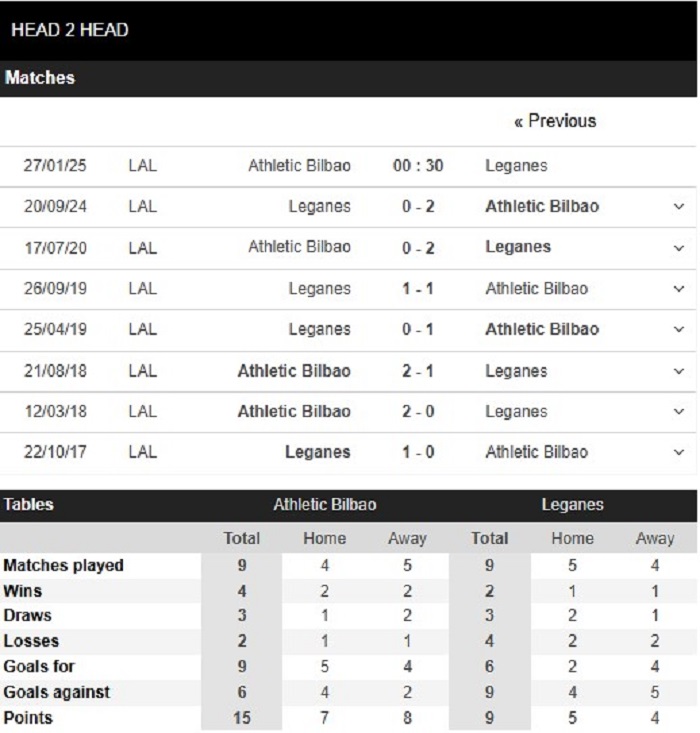Image resolution: width=700 pixels, height=733 pixels.
Task: Expand the 17/07/20 match details chevron
Action: click(x=678, y=248)
